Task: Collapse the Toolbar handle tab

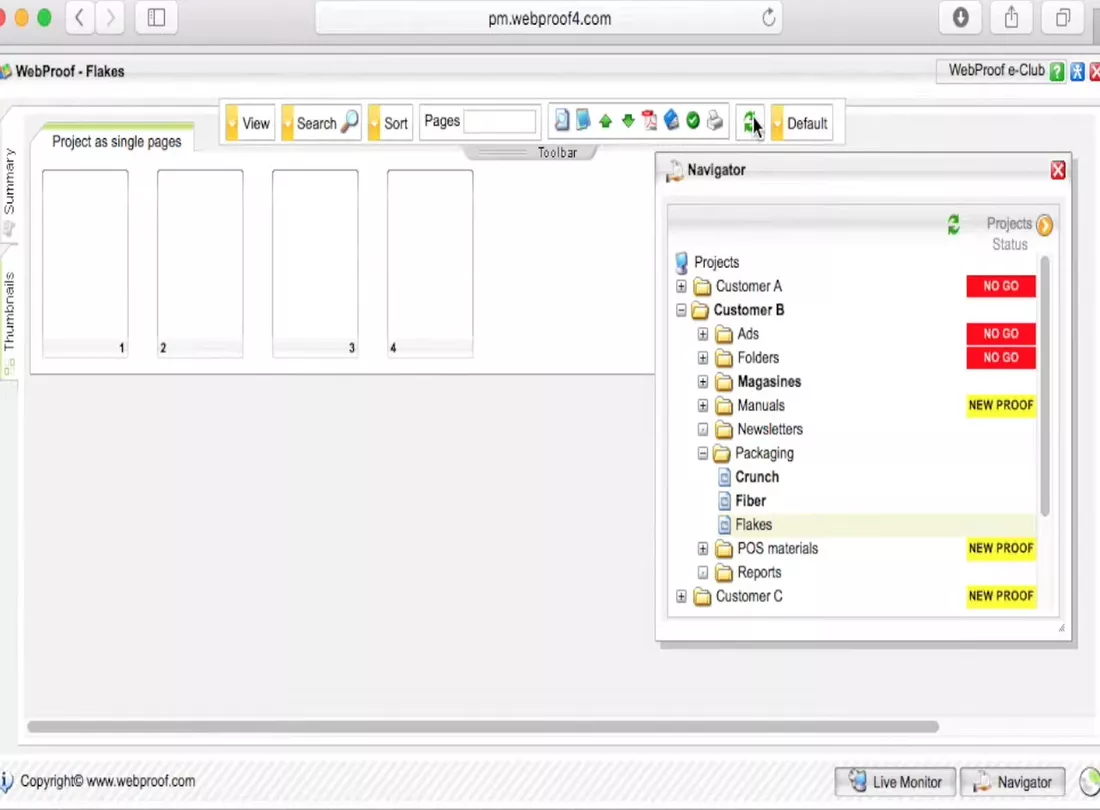Action: tap(530, 152)
